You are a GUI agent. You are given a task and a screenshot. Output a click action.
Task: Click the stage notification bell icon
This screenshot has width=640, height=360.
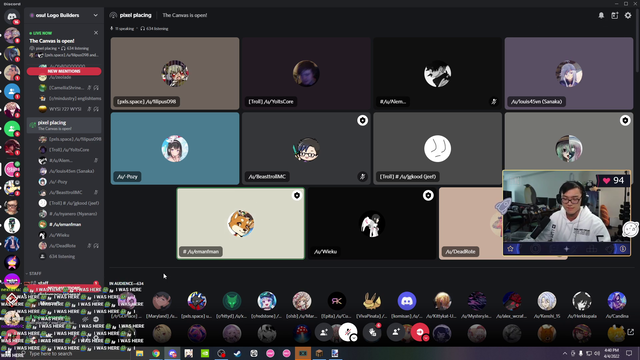click(x=601, y=16)
